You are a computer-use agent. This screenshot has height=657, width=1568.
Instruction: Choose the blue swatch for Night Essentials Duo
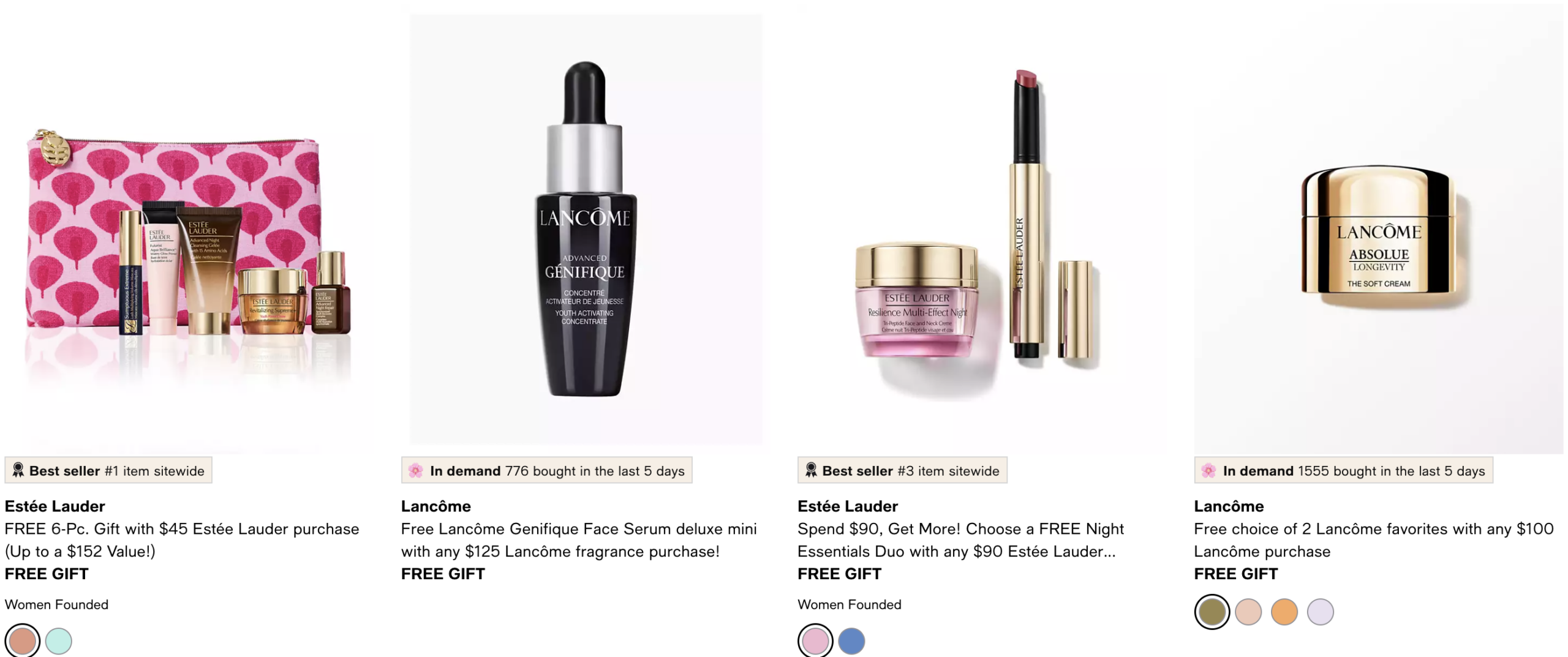point(851,641)
